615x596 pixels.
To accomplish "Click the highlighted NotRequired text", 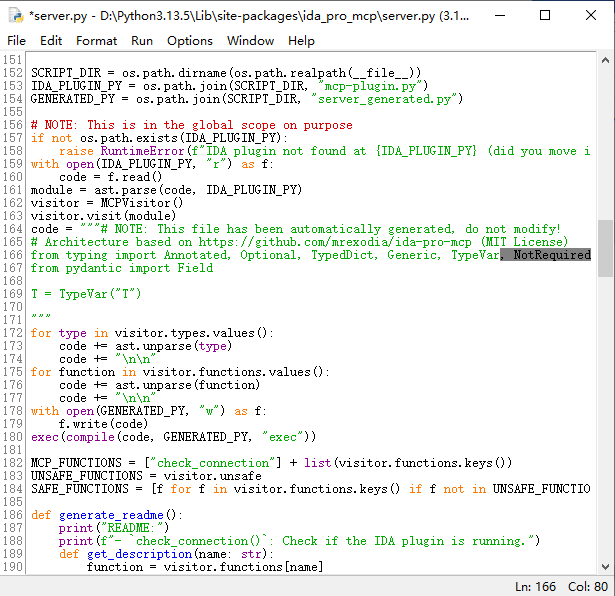I will 551,255.
